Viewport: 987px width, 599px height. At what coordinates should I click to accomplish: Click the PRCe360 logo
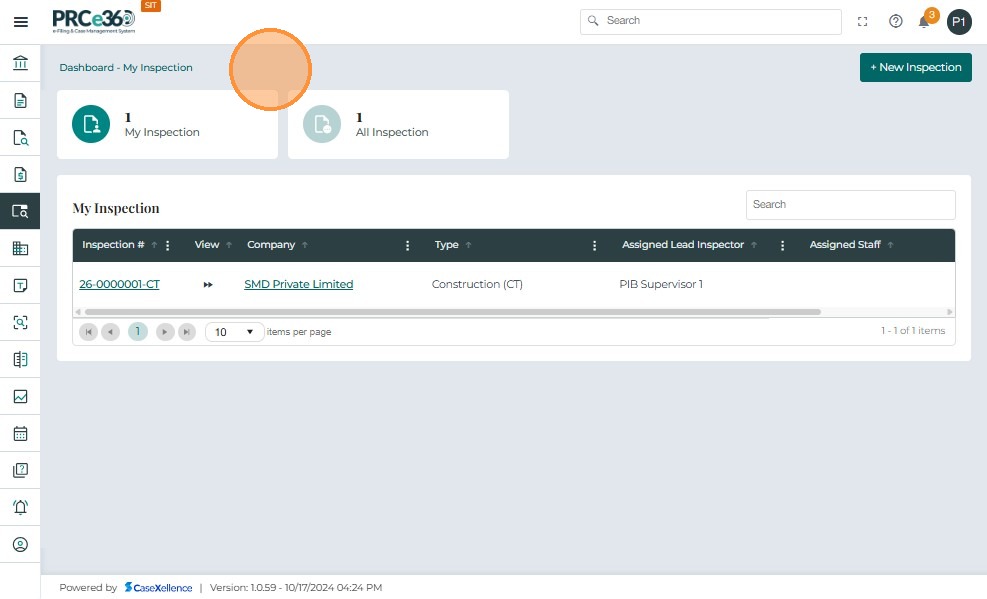point(94,21)
